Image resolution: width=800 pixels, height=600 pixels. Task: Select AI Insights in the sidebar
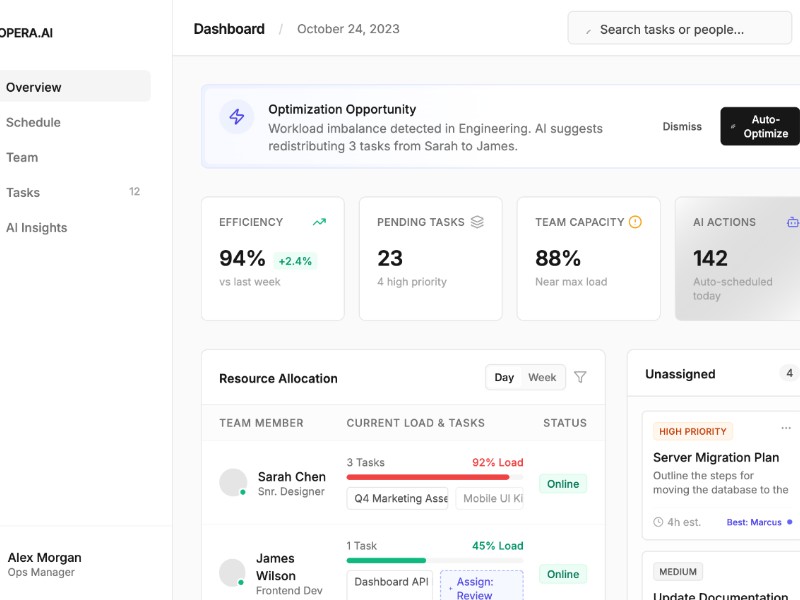37,227
